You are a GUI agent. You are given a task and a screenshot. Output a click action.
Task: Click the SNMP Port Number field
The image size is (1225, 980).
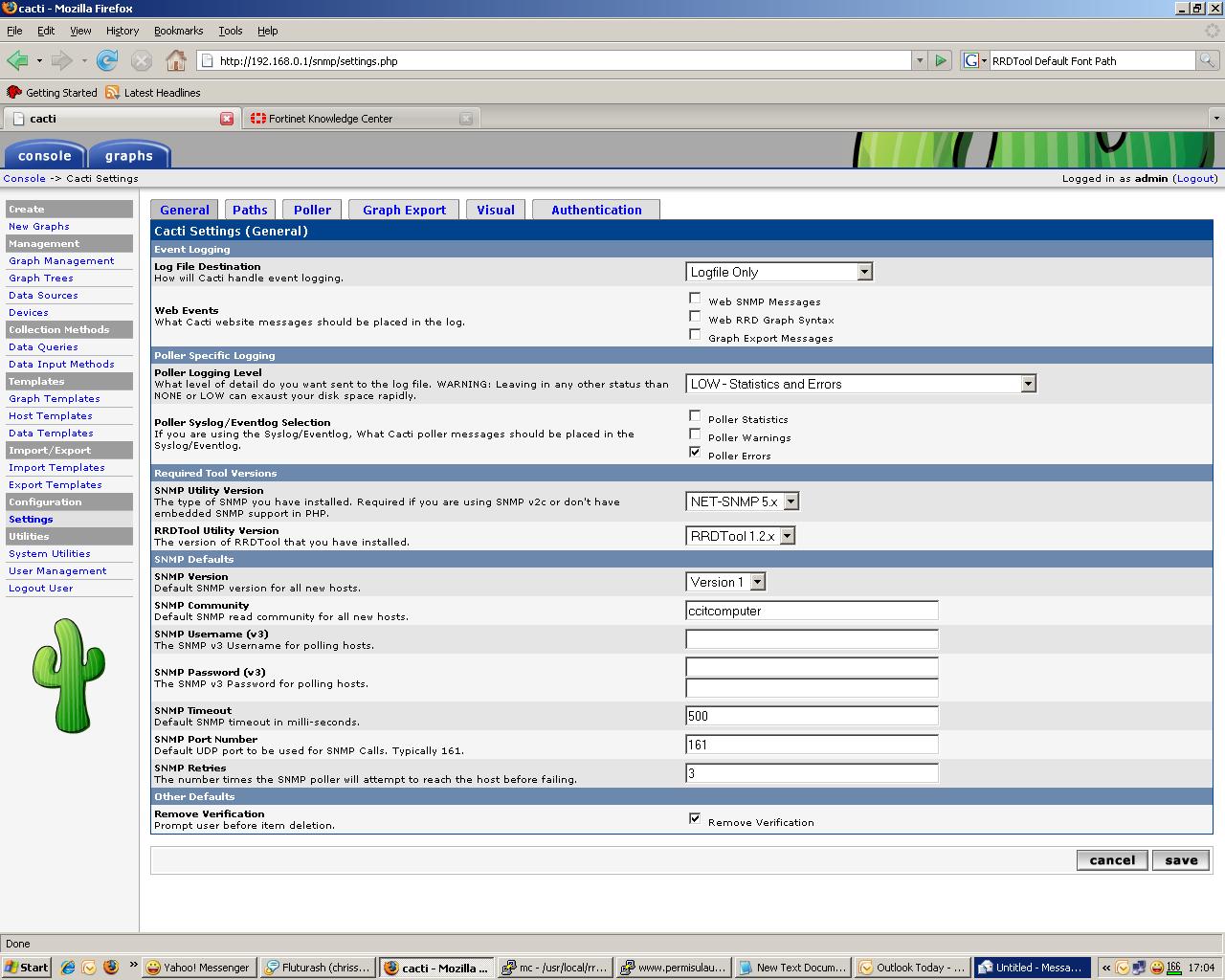coord(812,745)
